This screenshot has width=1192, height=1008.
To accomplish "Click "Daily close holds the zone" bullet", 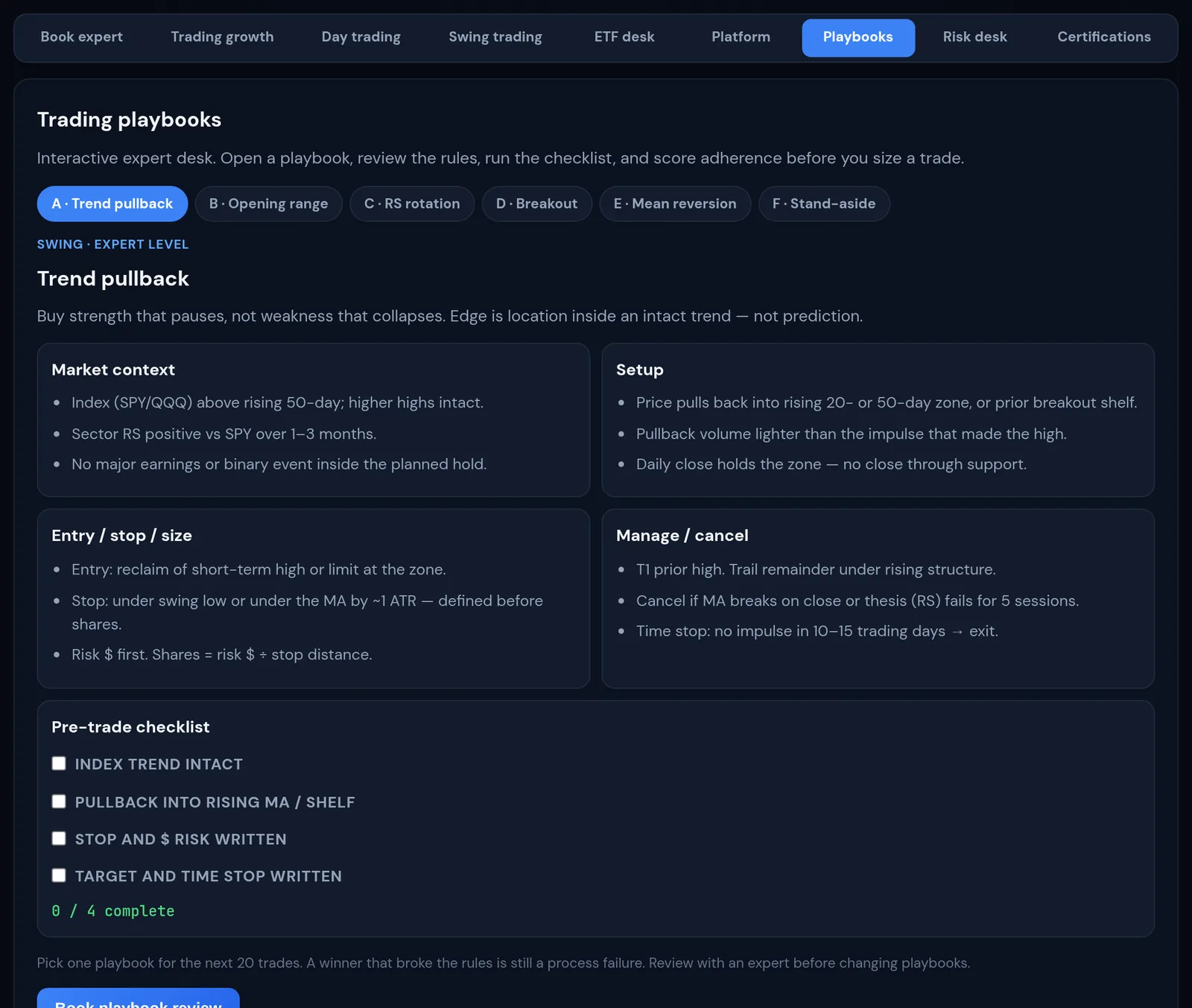I will pyautogui.click(x=831, y=464).
